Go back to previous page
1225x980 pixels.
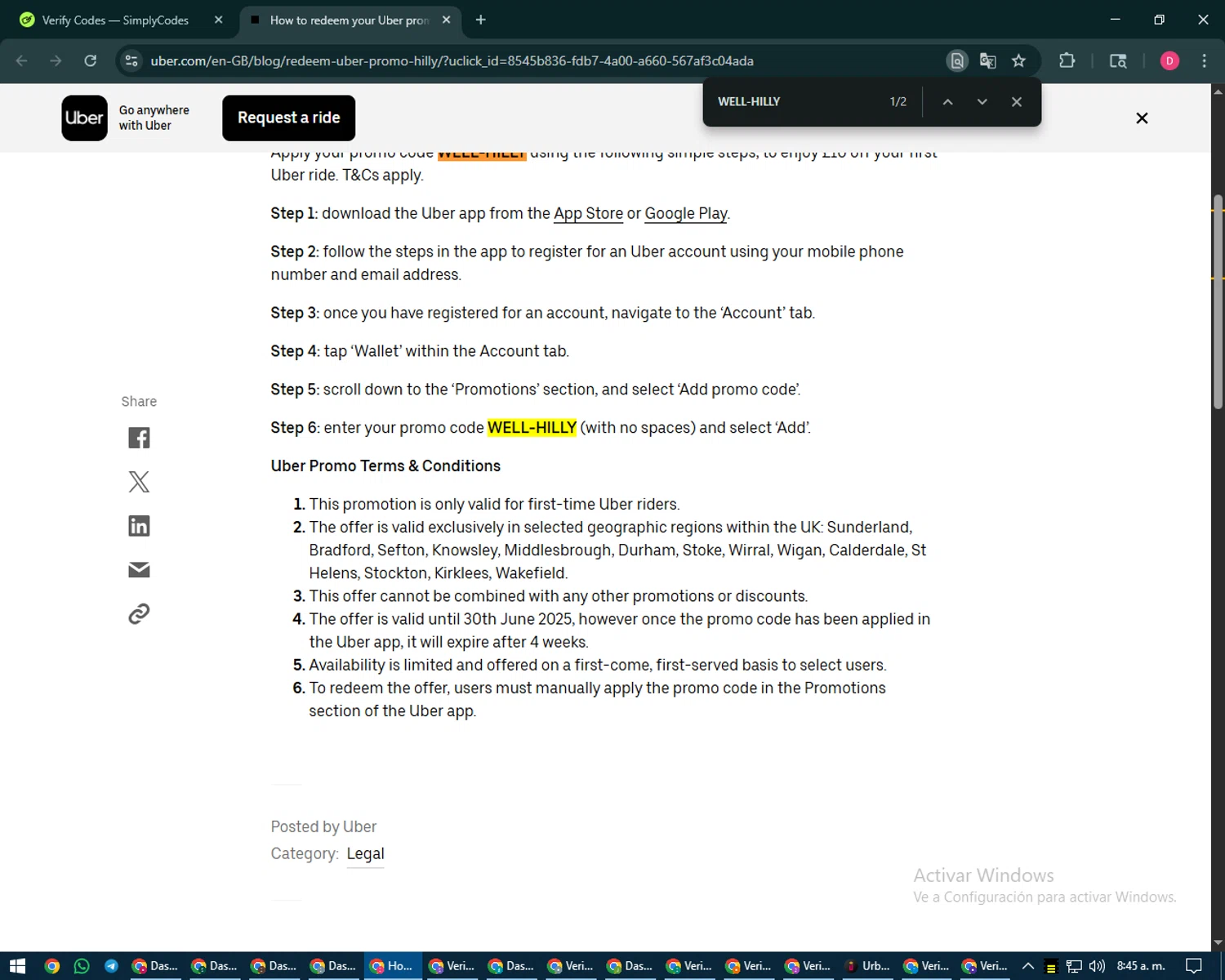pyautogui.click(x=22, y=60)
